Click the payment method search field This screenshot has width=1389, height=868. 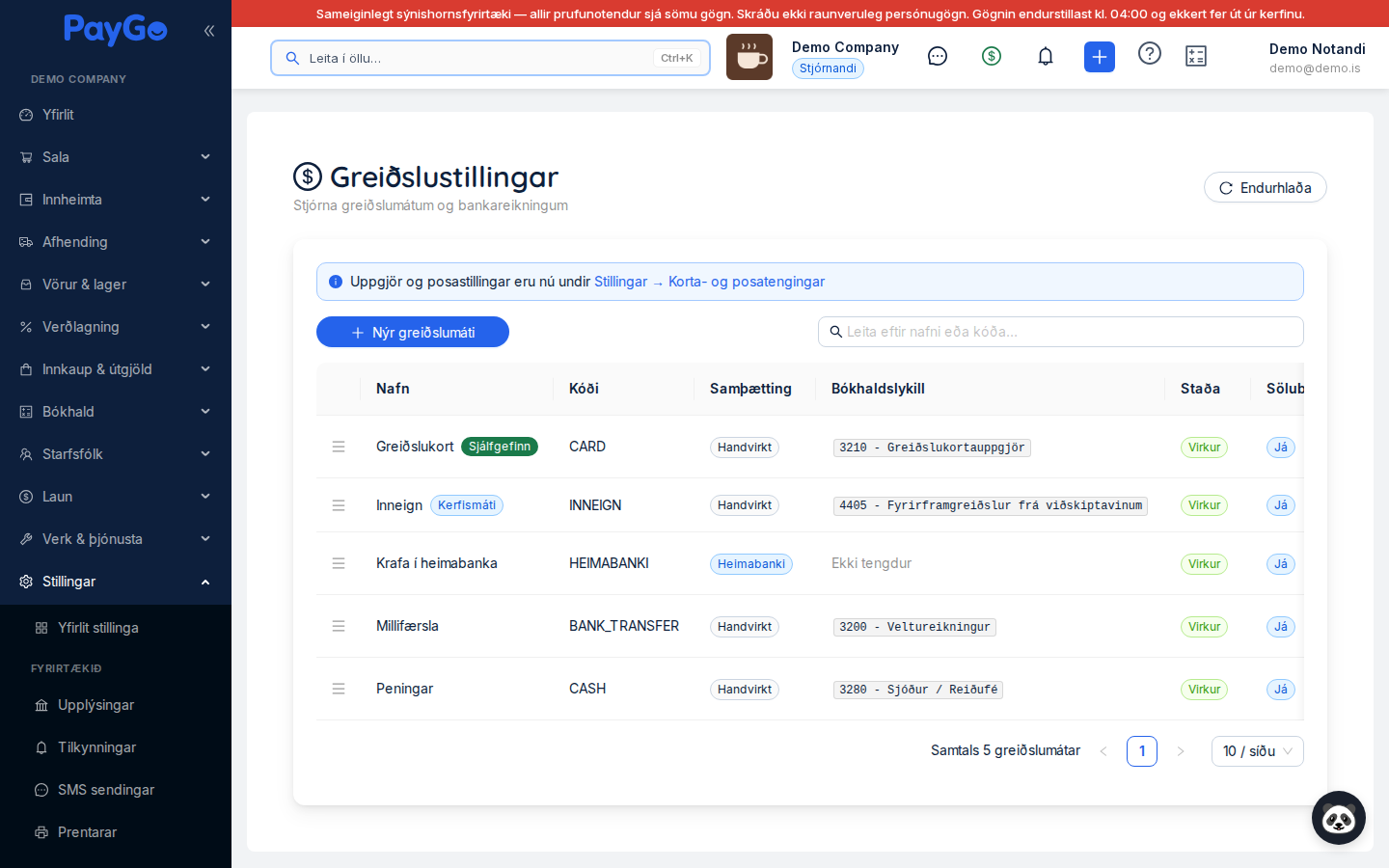[1061, 332]
